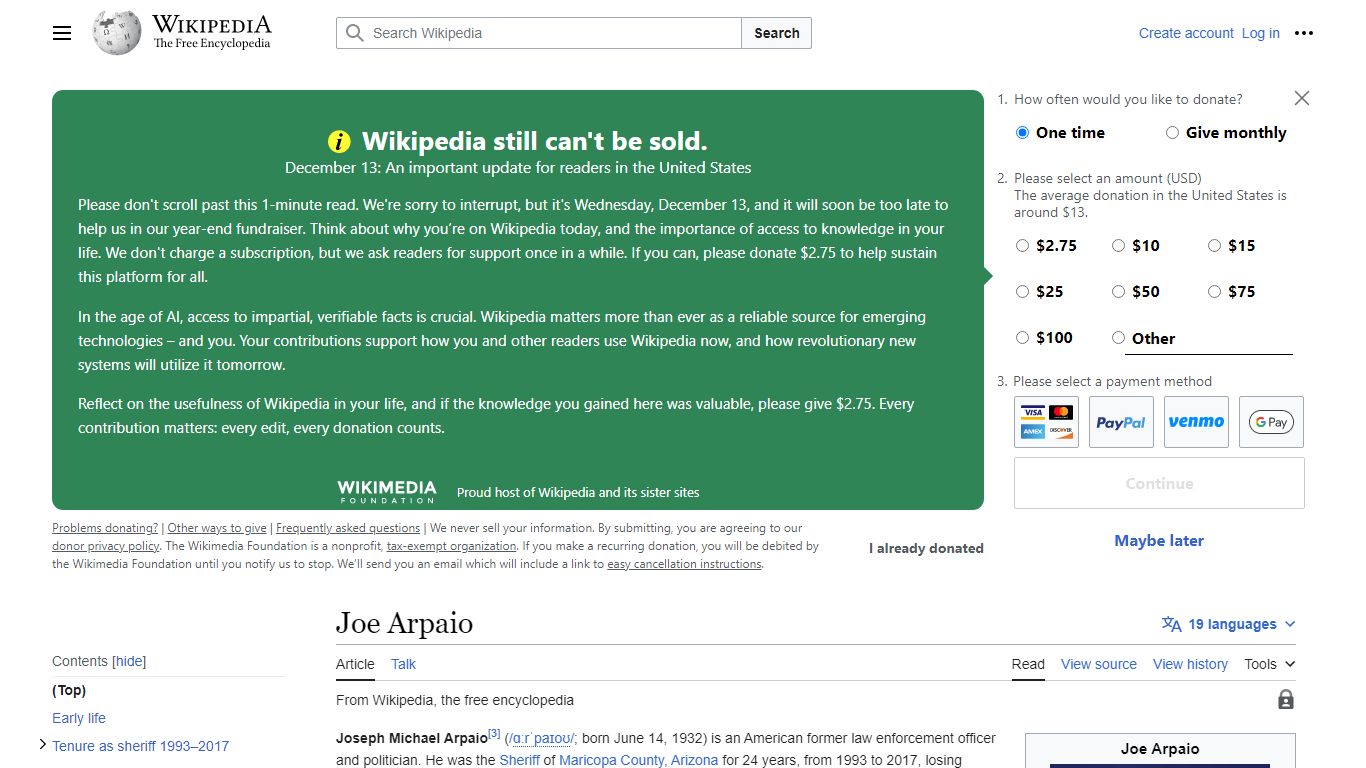The width and height of the screenshot is (1366, 768).
Task: Click Log in link
Action: tap(1260, 33)
